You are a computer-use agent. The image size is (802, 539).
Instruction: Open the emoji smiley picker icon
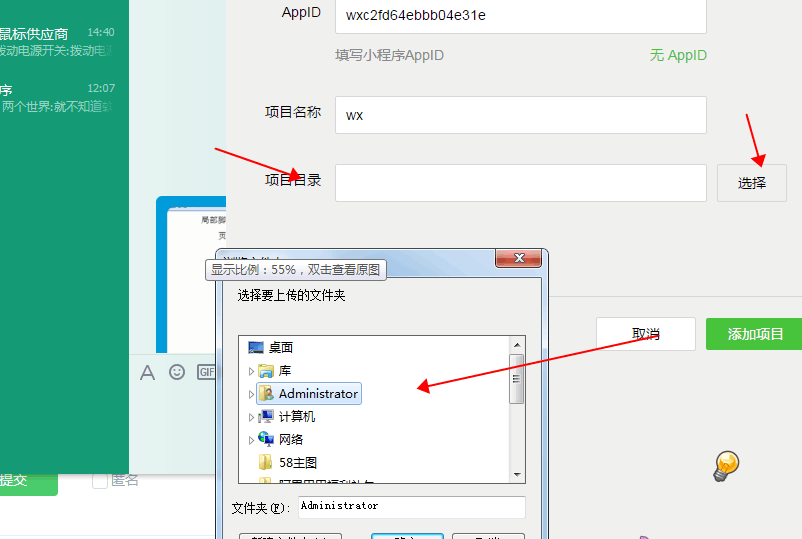pos(177,372)
